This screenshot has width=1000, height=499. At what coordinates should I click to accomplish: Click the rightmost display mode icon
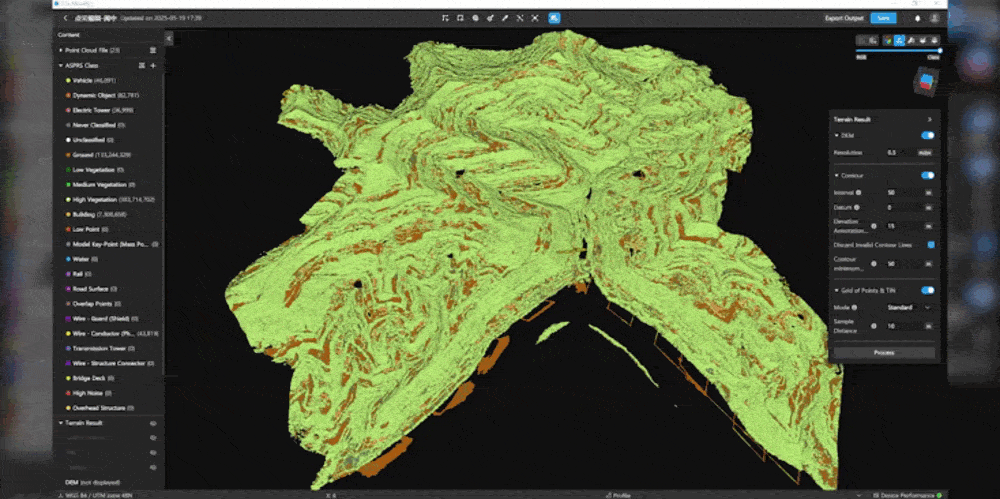pos(934,40)
